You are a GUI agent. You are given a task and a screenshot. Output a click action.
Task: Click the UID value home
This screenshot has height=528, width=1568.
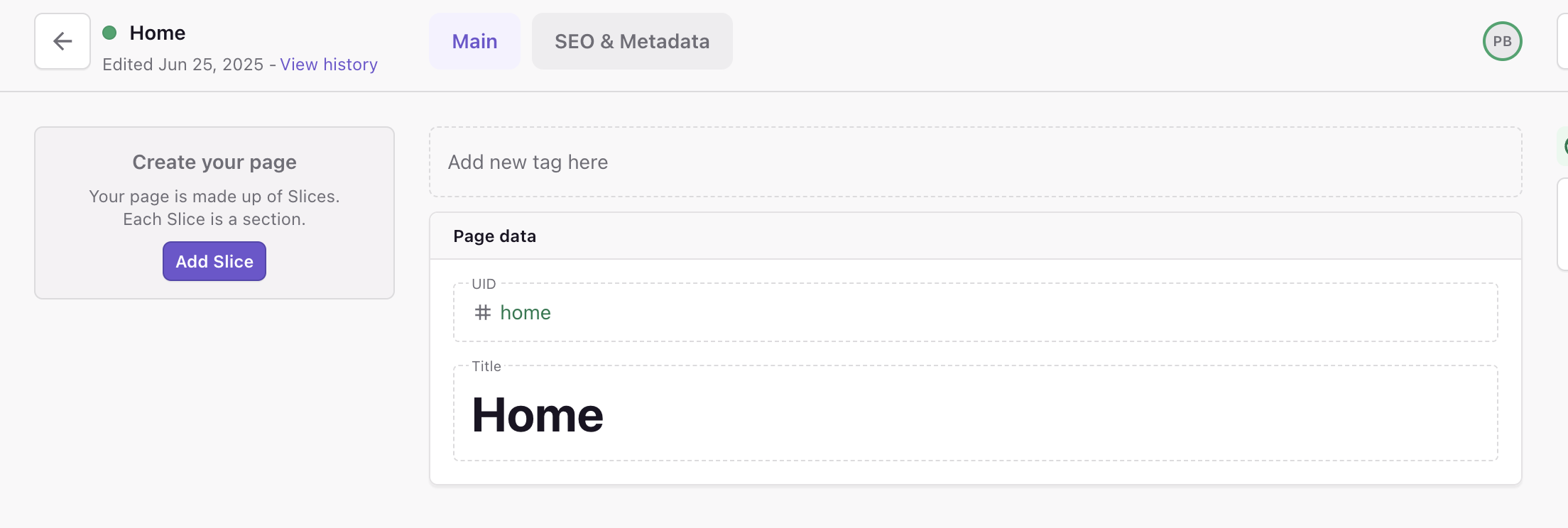click(x=526, y=312)
